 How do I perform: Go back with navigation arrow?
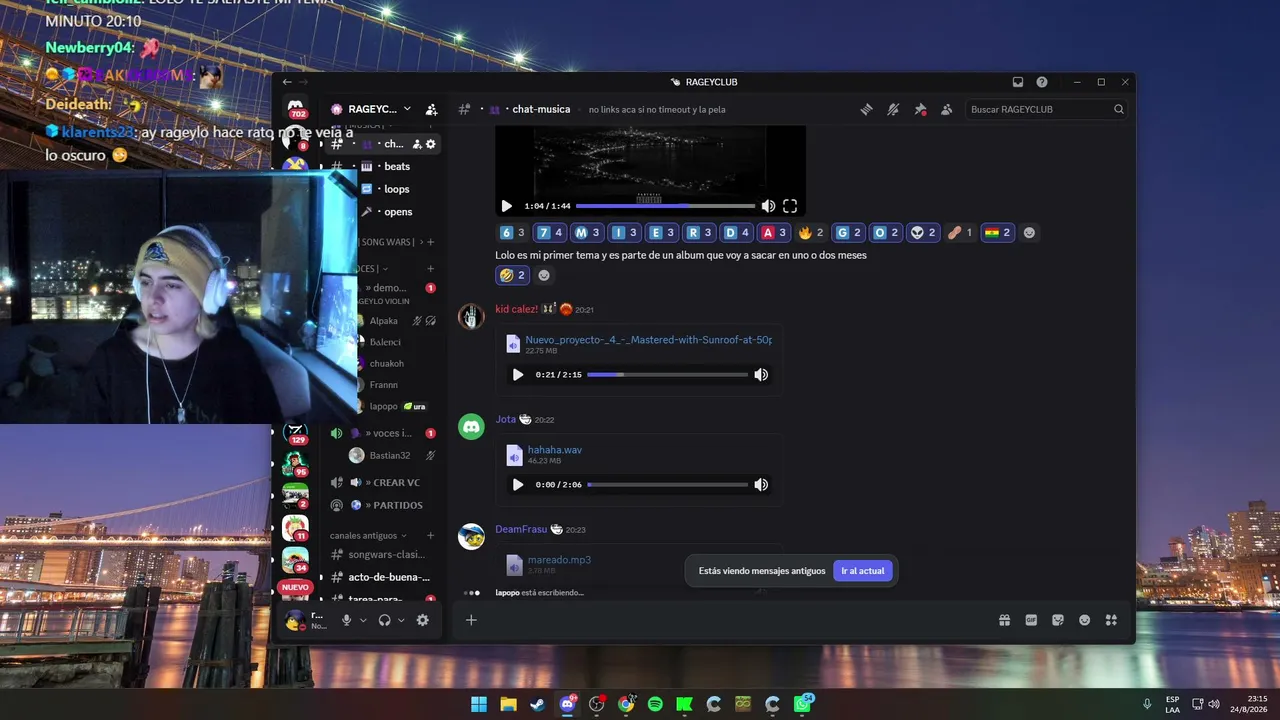pyautogui.click(x=287, y=82)
